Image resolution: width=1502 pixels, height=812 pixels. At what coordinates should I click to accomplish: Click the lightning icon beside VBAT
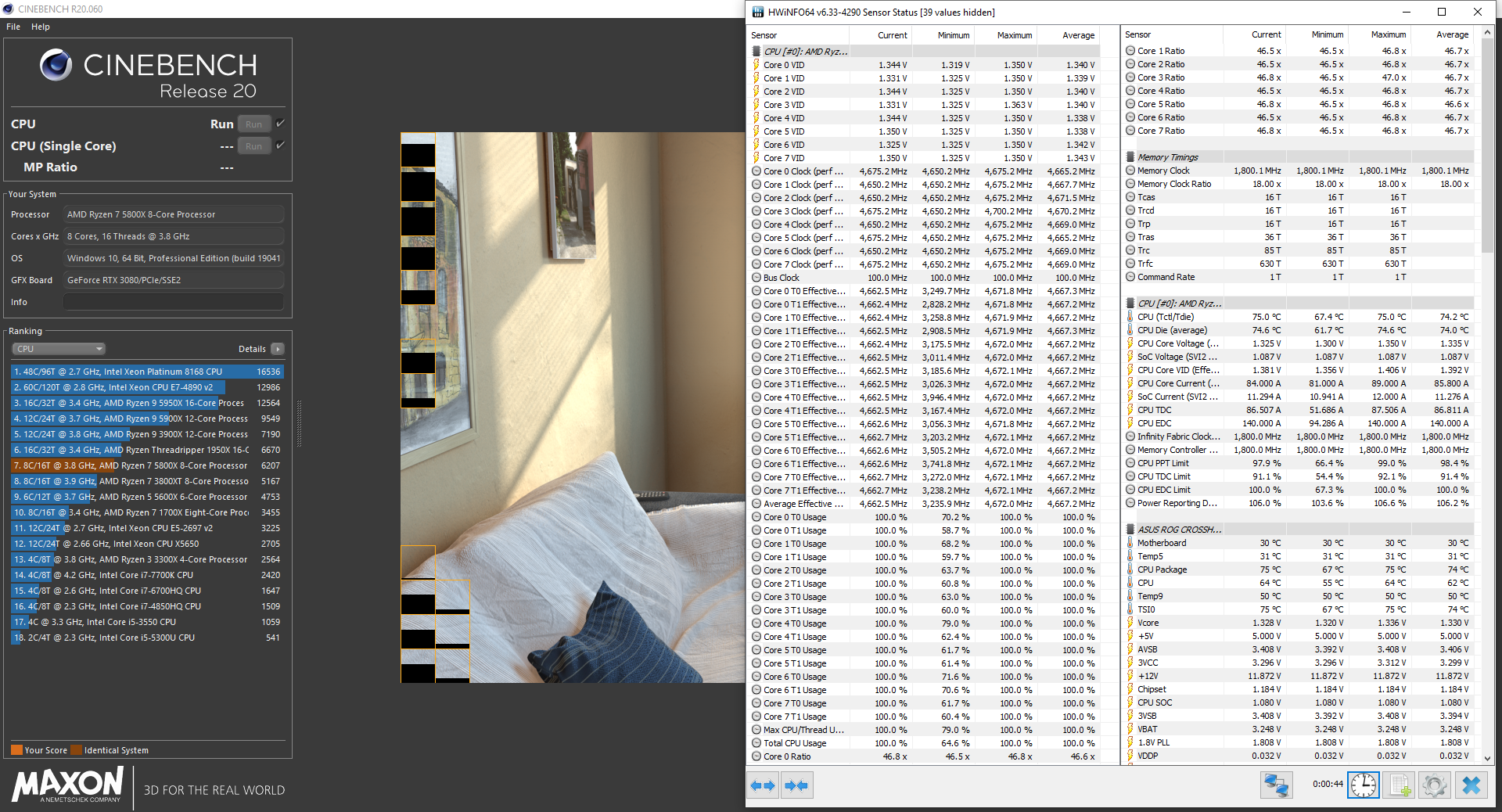1130,729
